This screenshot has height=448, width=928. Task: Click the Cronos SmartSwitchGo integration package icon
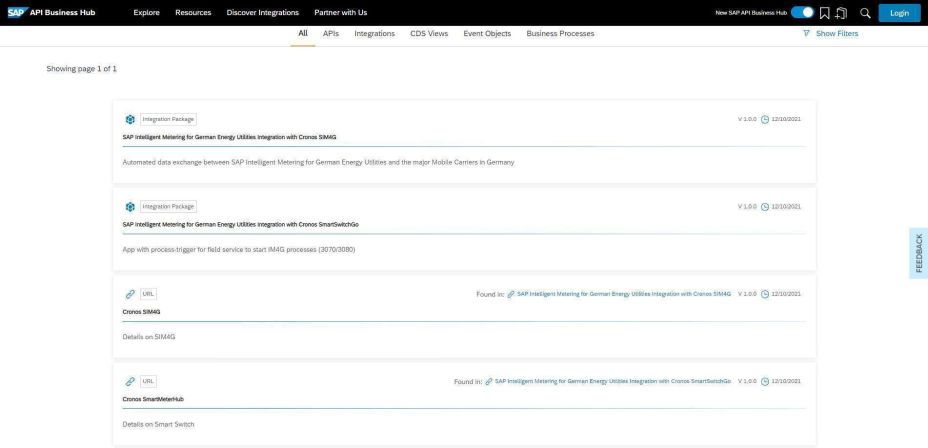(129, 206)
